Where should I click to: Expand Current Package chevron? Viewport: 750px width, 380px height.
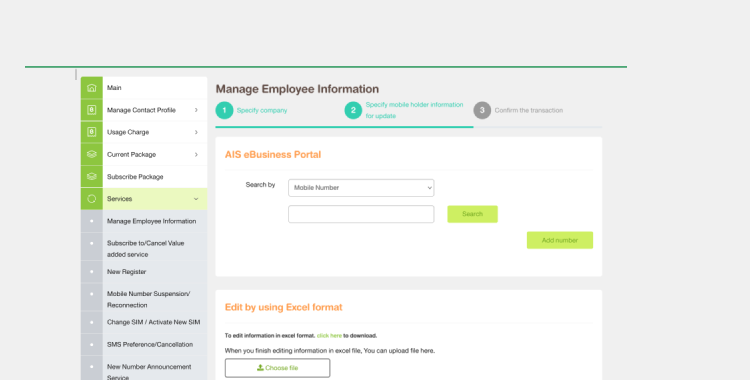click(196, 155)
